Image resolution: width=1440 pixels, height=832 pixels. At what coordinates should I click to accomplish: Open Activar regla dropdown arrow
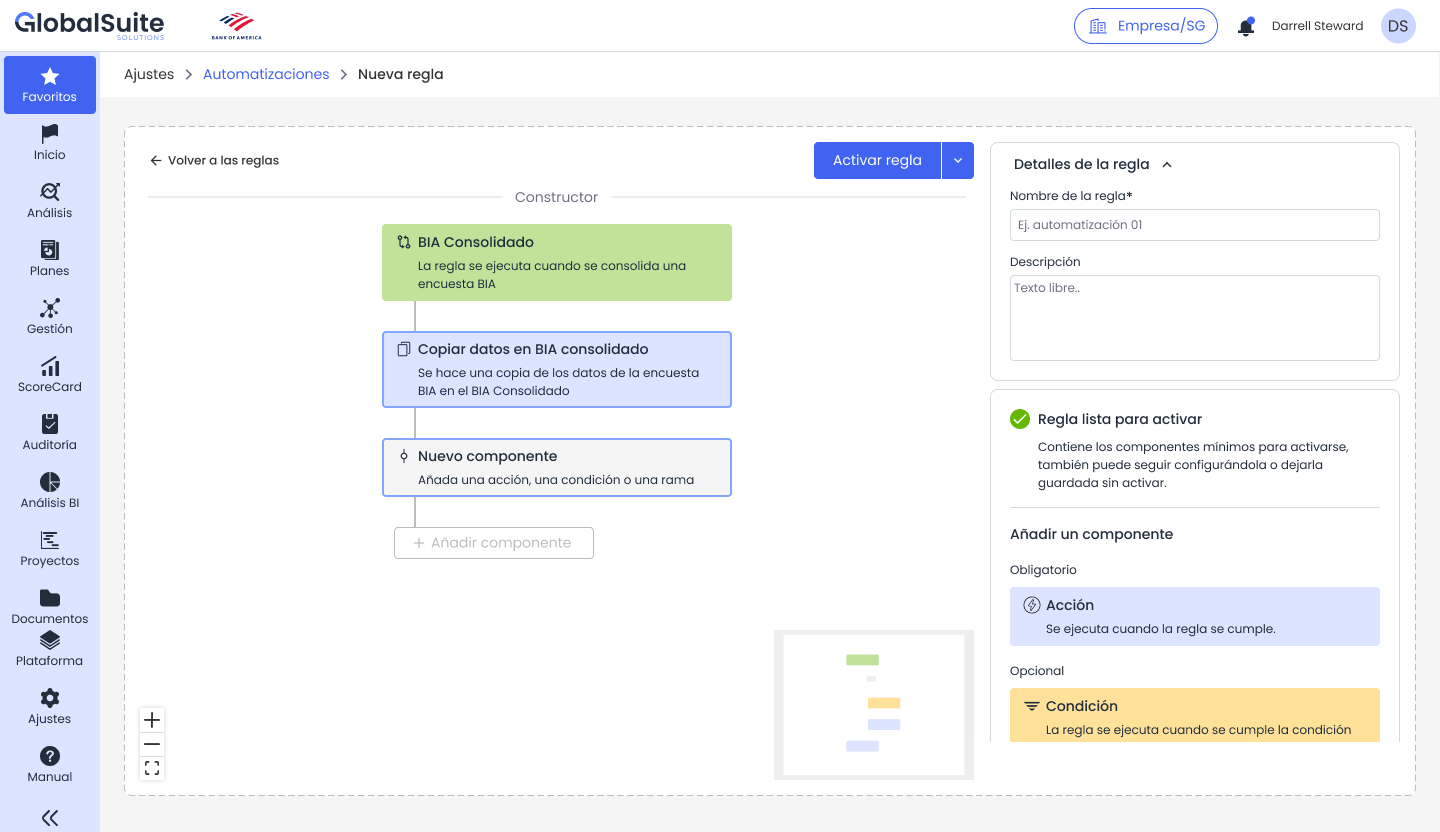pos(958,160)
